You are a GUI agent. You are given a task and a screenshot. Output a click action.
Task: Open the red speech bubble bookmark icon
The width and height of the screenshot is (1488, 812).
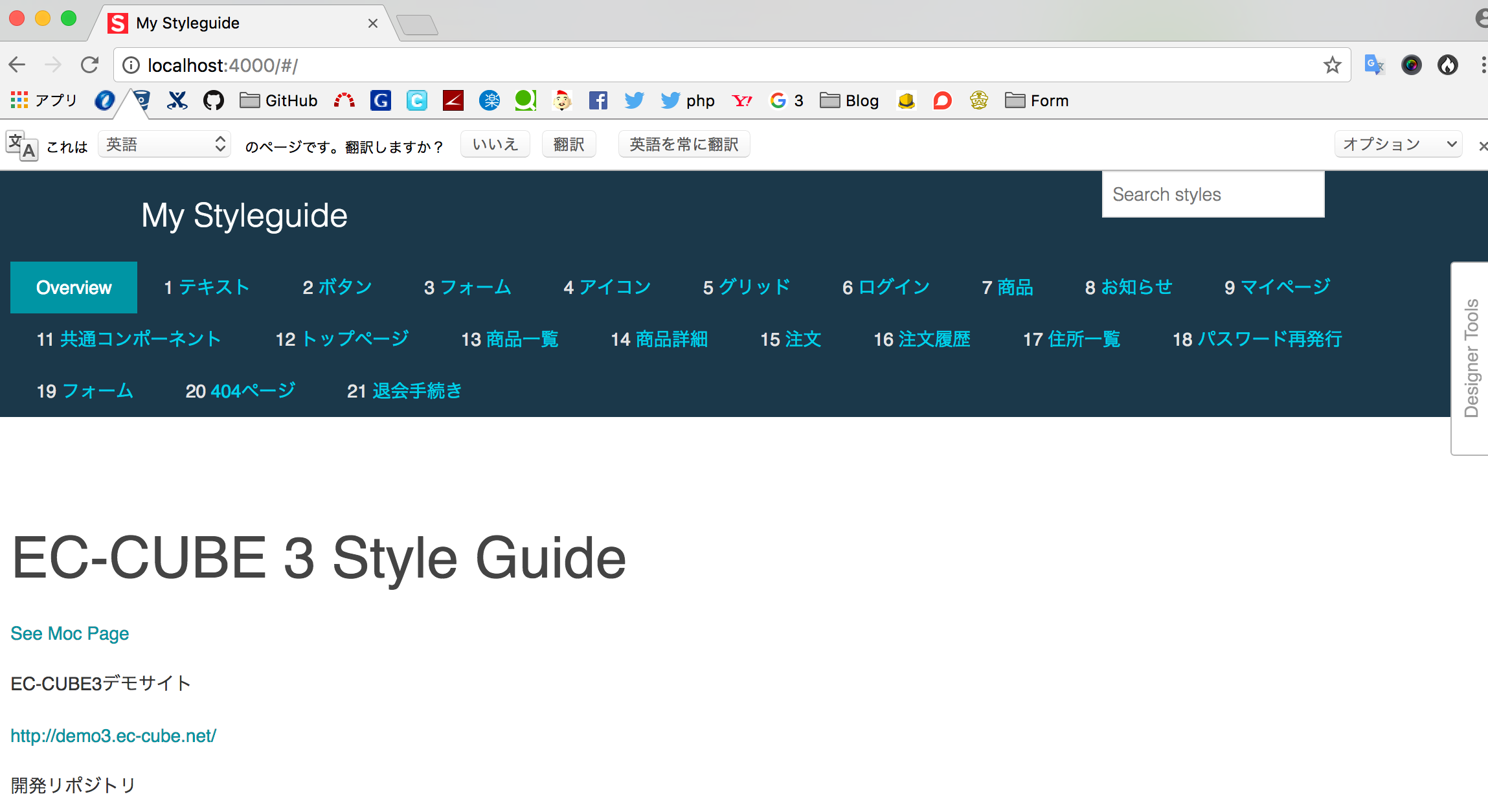(943, 100)
